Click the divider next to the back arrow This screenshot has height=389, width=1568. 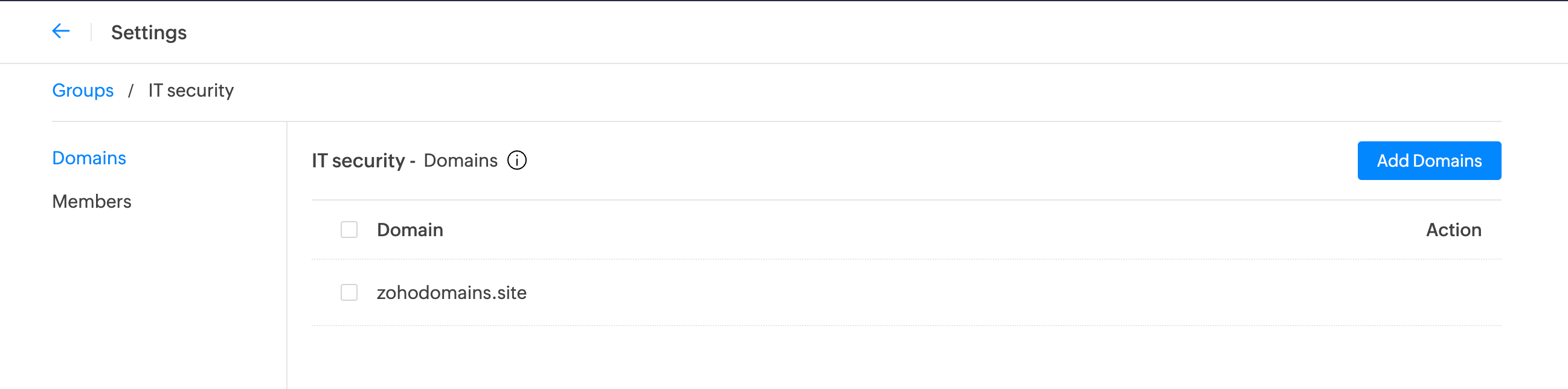(91, 31)
